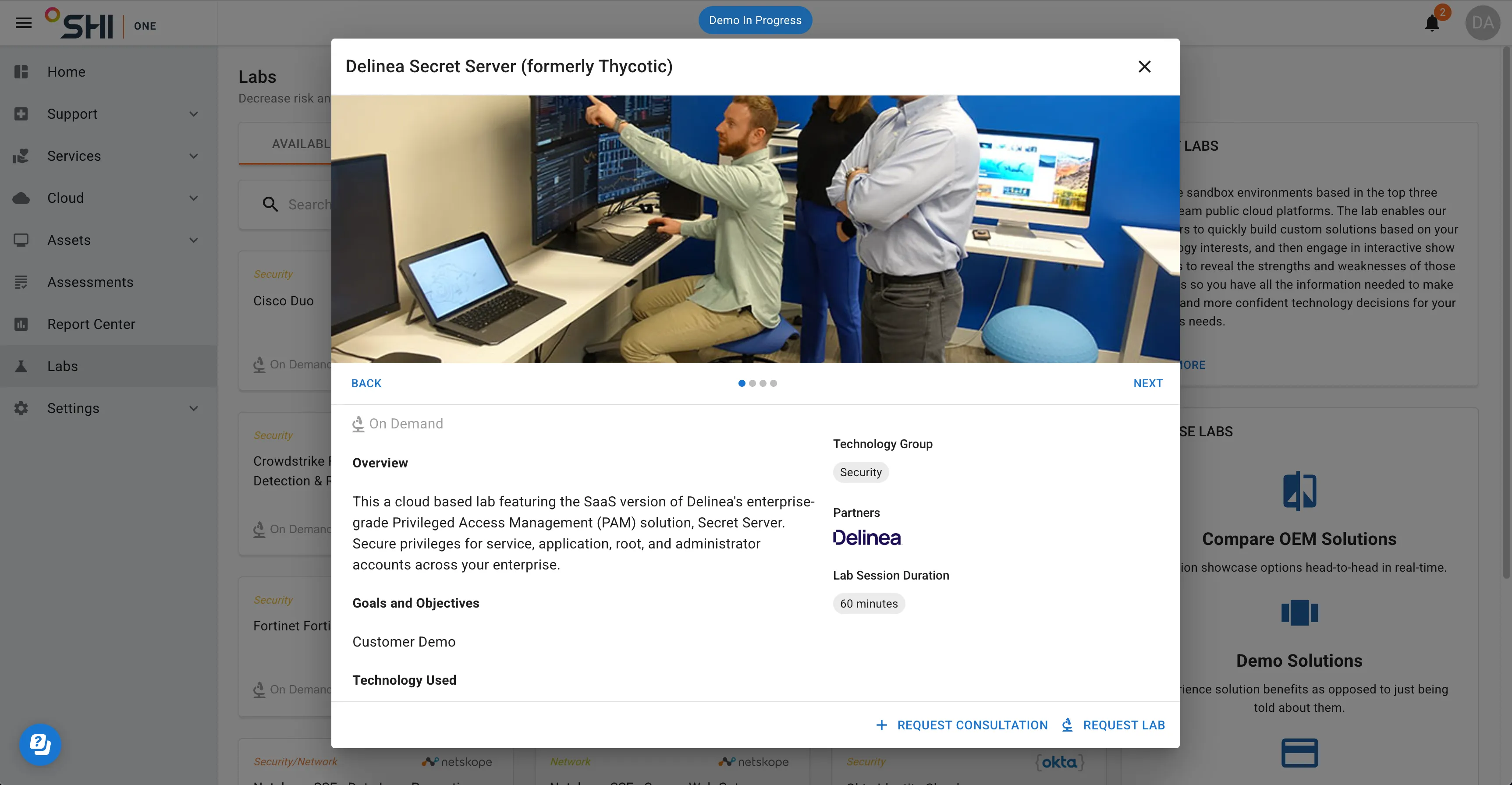This screenshot has width=1512, height=785.
Task: Click the Compare OEM Solutions icon
Action: pos(1299,491)
